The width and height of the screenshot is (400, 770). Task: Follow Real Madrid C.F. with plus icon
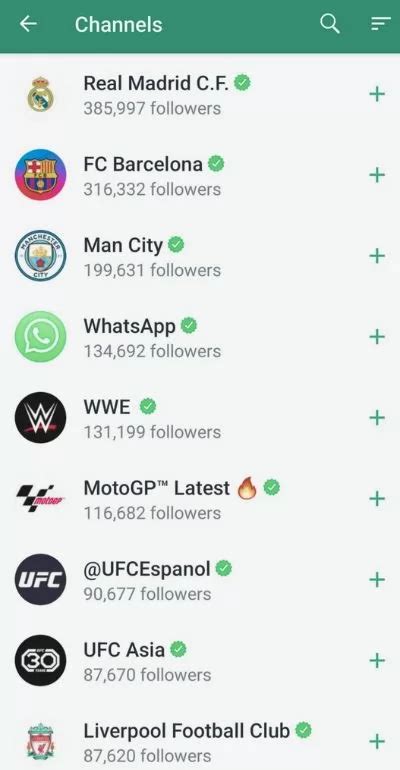377,94
